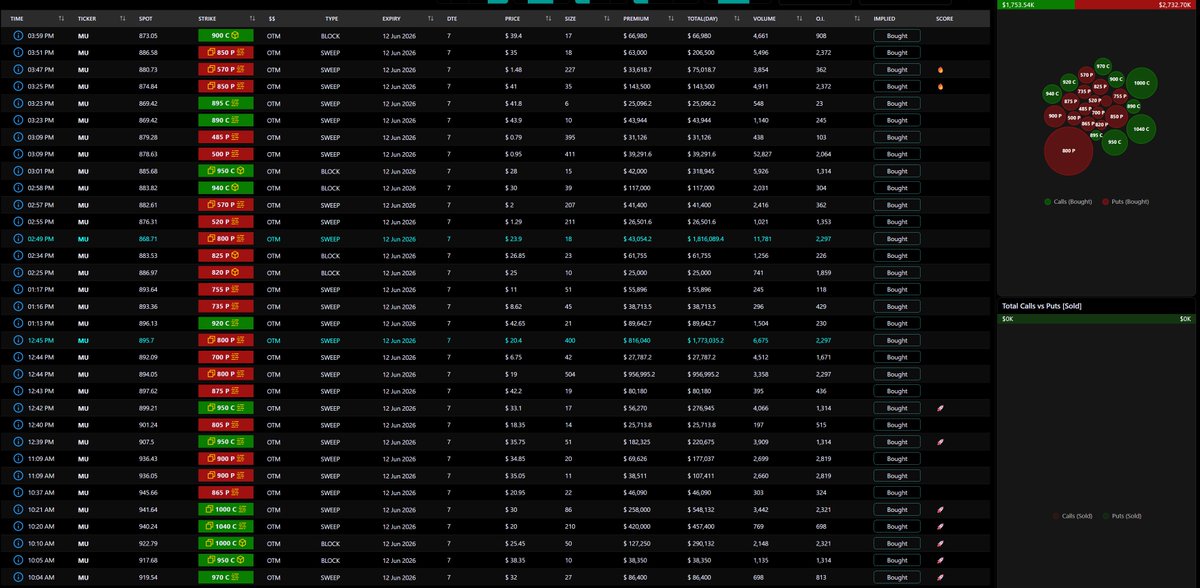The height and width of the screenshot is (588, 1200).
Task: Click fire score icon in 03:25 PM row
Action: 940,86
